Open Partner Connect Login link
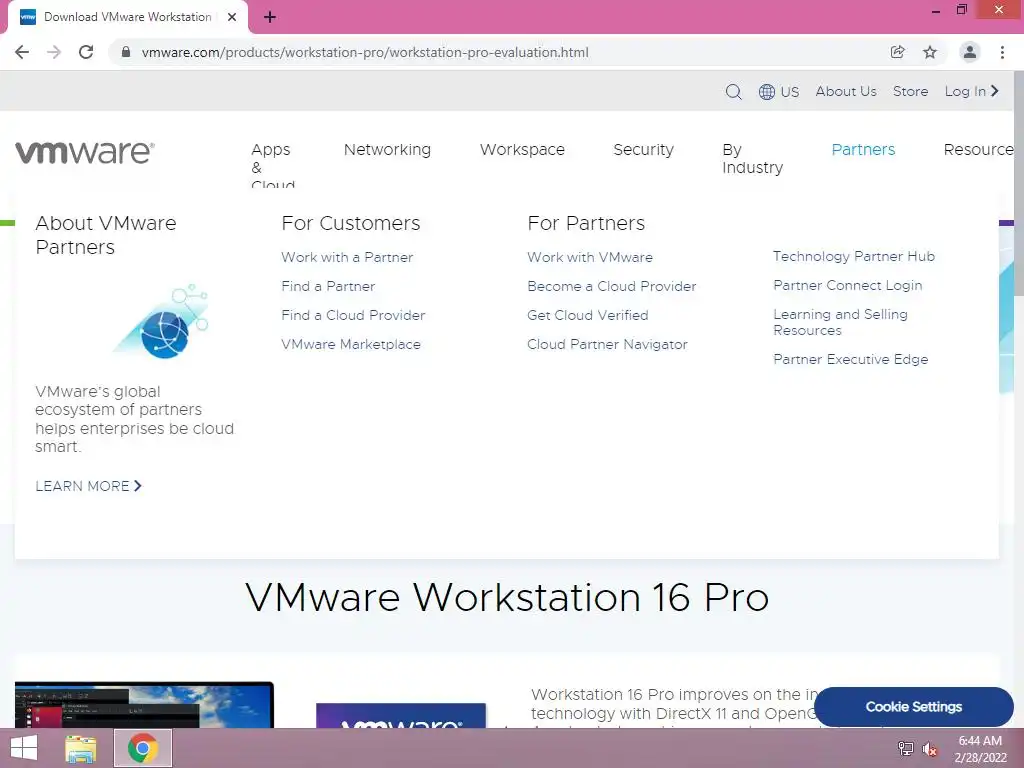 click(847, 285)
